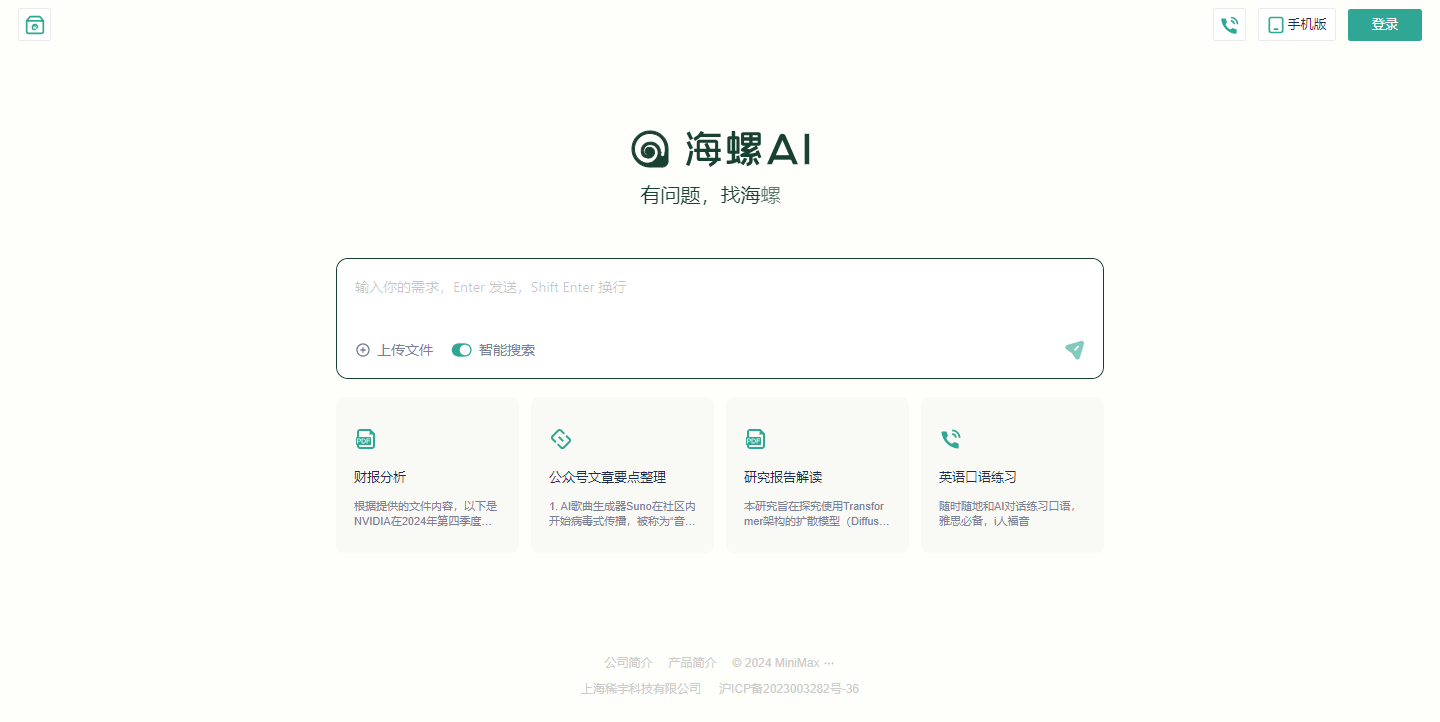Click the phone icon on 英语口语练习 card

[950, 439]
